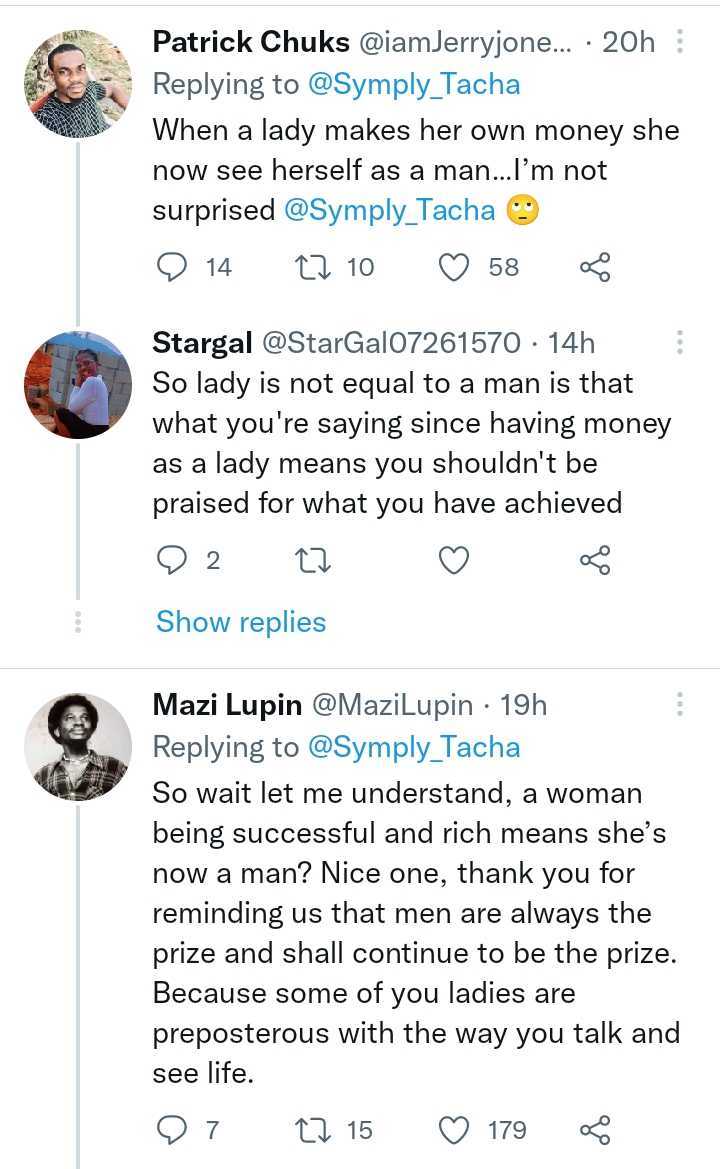The image size is (720, 1169).
Task: Retweet Patrick Chuks' tweet
Action: 310,267
